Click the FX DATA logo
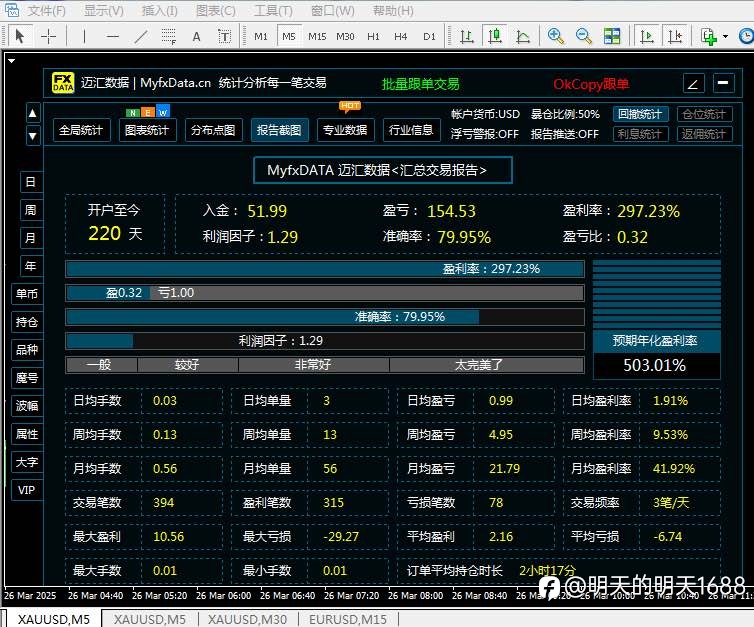Screen dimensions: 754x627 tap(63, 83)
